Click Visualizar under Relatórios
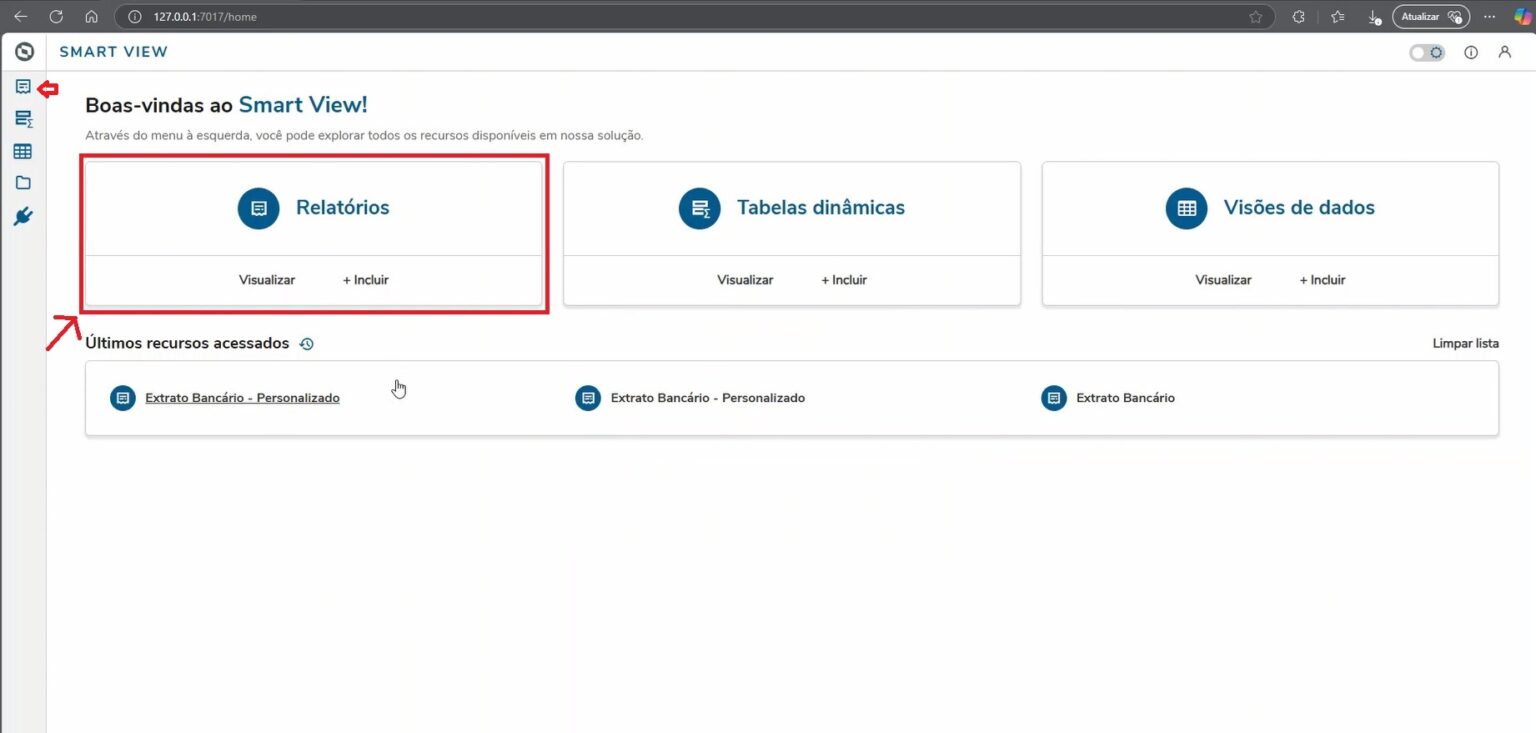This screenshot has height=733, width=1536. point(266,280)
